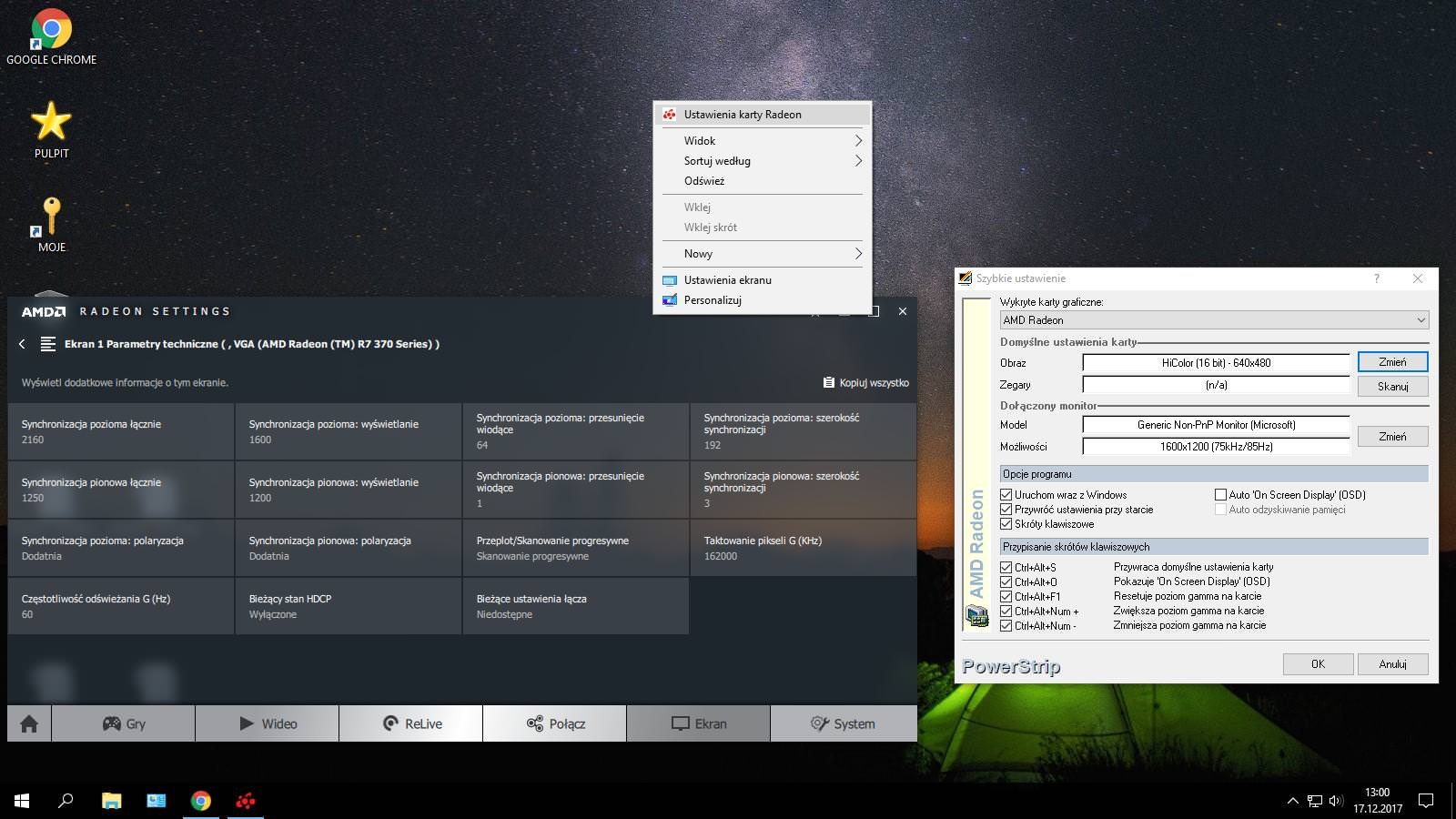The image size is (1456, 819).
Task: Click the Szybkie ustawienie title bar icon
Action: pyautogui.click(x=966, y=278)
